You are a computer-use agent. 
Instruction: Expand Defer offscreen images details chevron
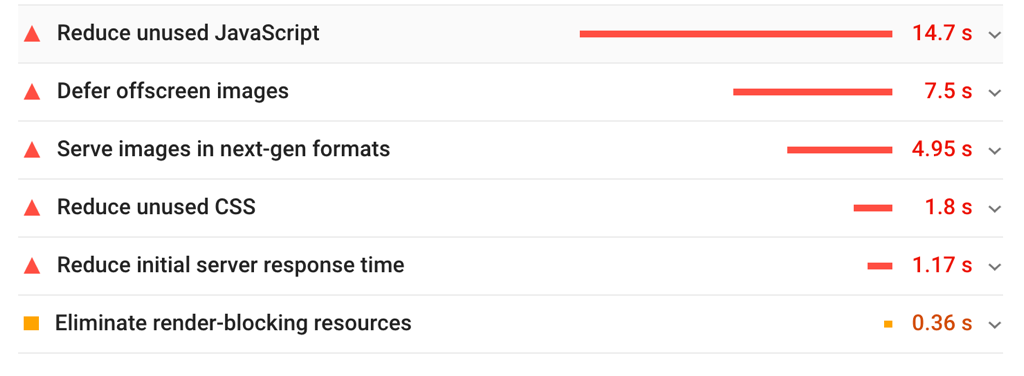pos(995,93)
